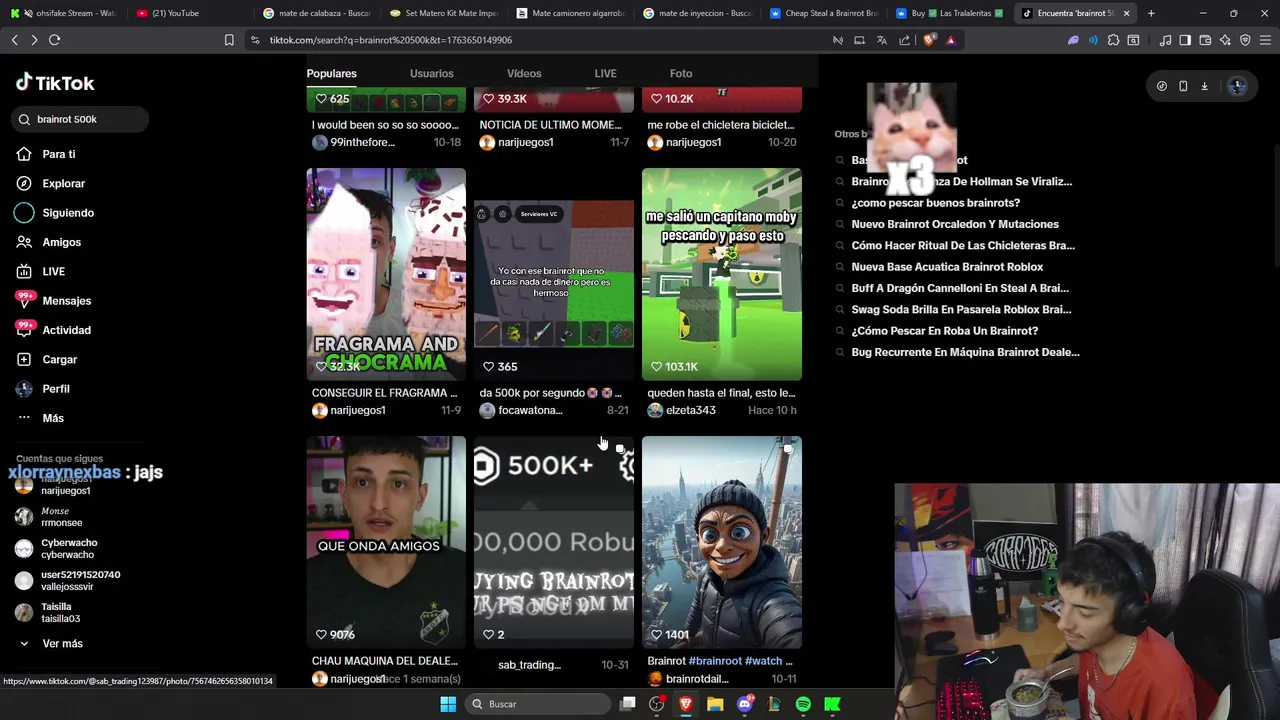Click the translate page icon

pyautogui.click(x=881, y=40)
